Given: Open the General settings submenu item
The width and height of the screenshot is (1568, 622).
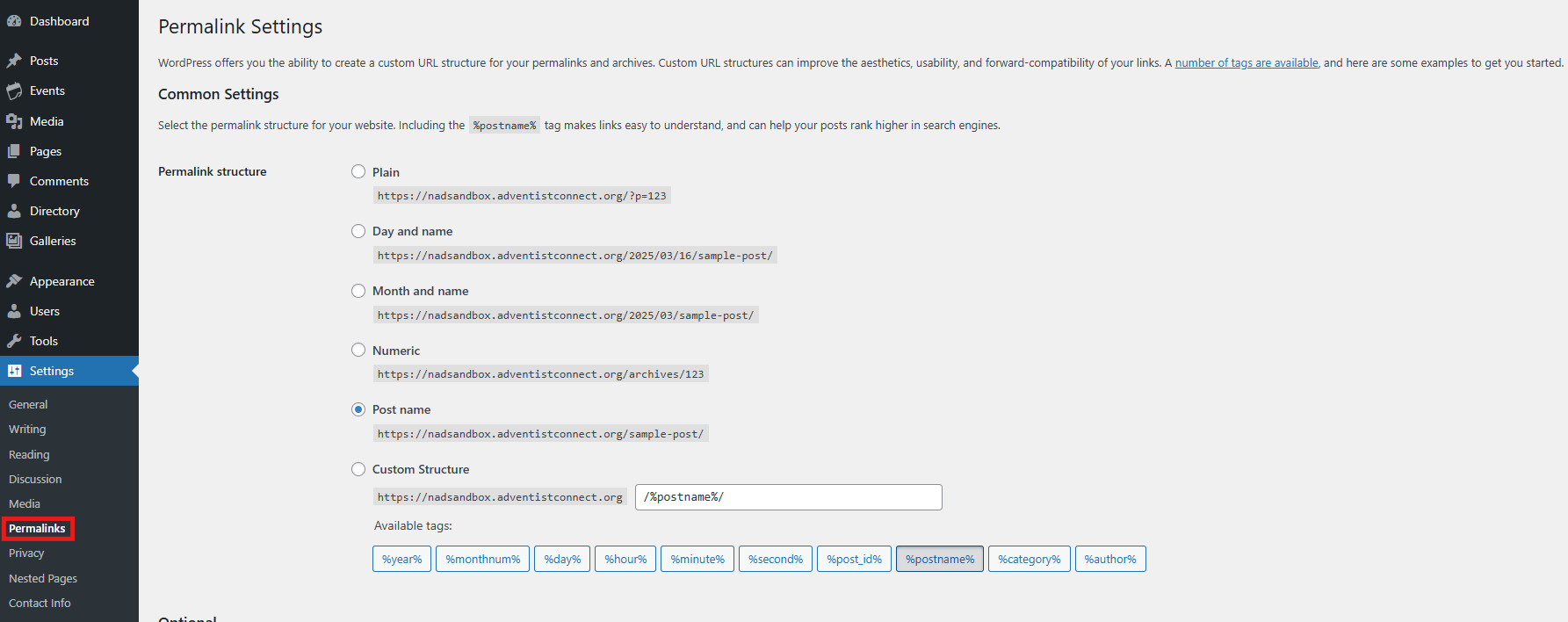Looking at the screenshot, I should click(28, 404).
